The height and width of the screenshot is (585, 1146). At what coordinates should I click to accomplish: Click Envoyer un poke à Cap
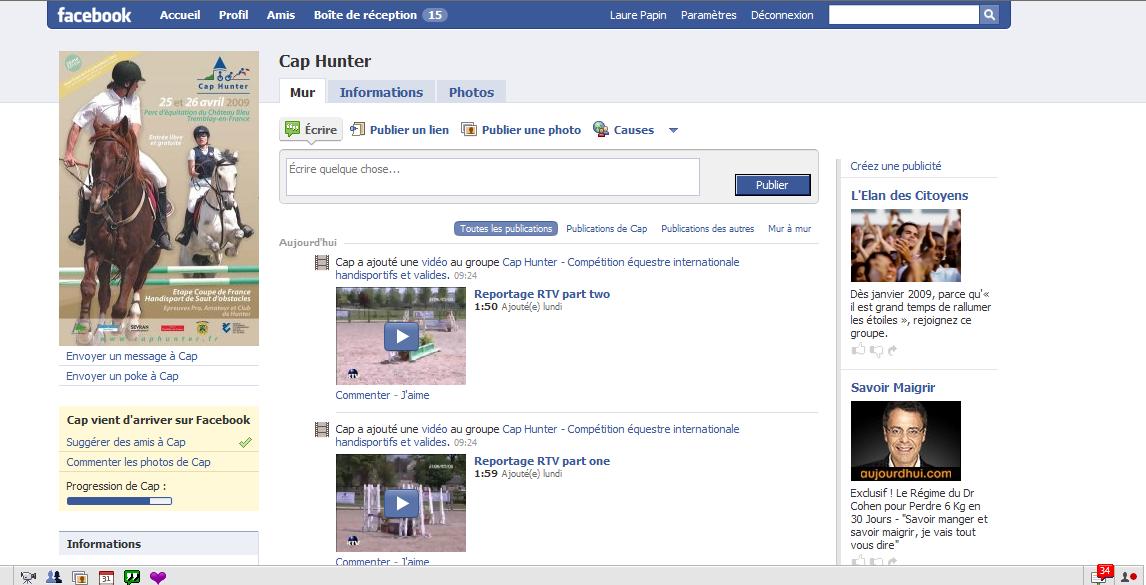[x=122, y=376]
